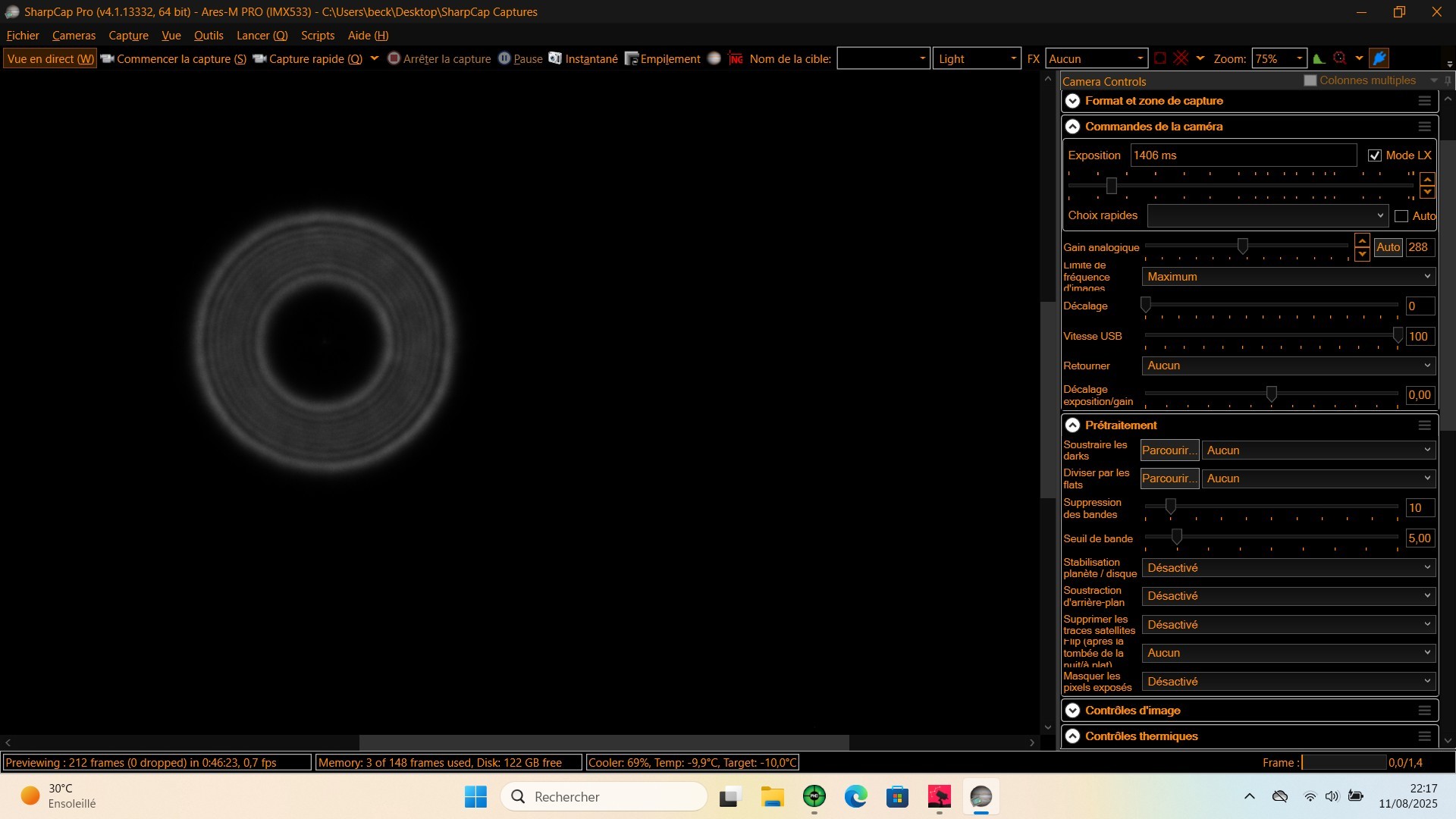This screenshot has height=819, width=1456.
Task: Open the Stabilisation planète / disque dropdown
Action: point(1288,568)
